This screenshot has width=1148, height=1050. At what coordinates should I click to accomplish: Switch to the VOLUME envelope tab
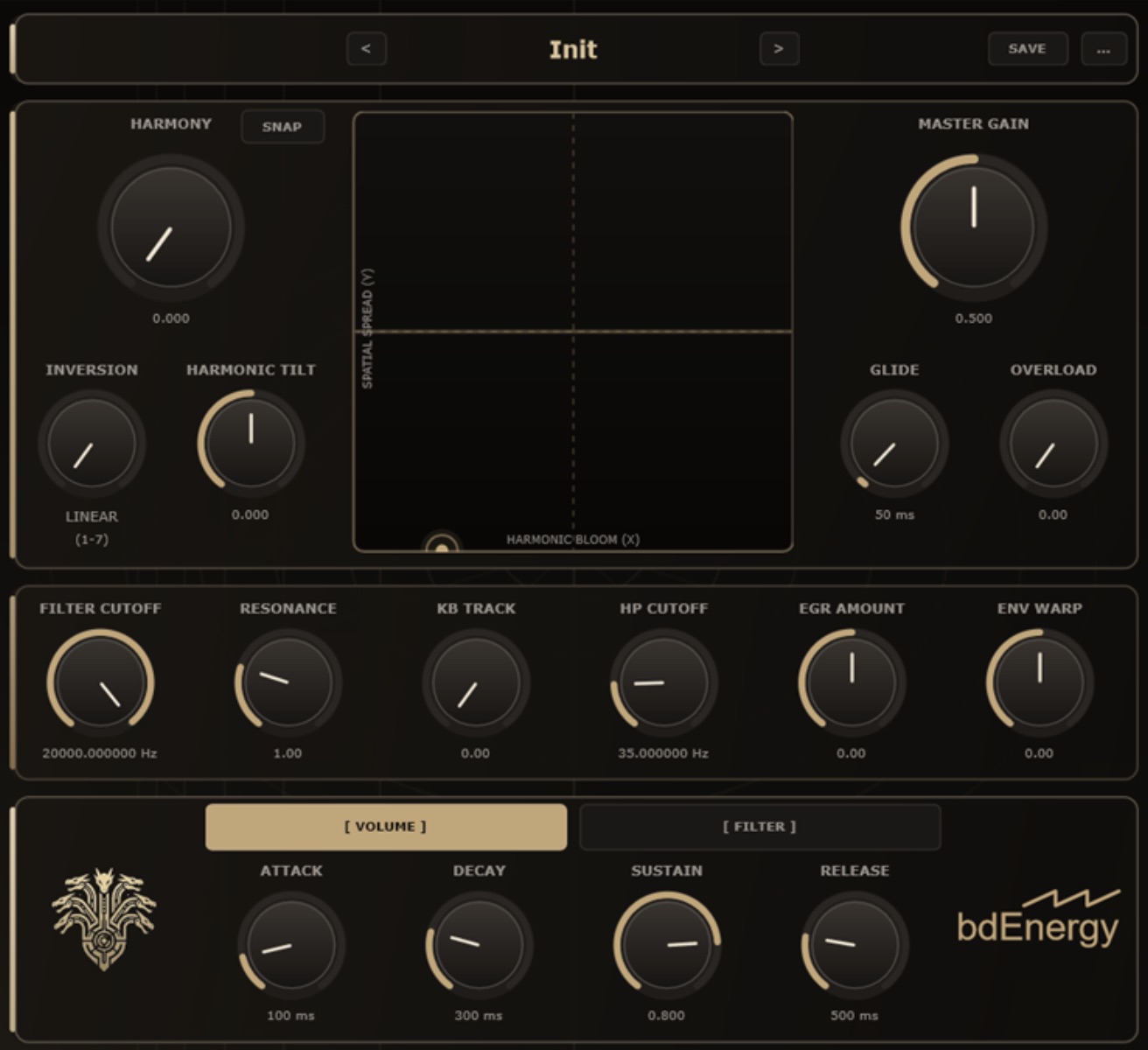386,827
